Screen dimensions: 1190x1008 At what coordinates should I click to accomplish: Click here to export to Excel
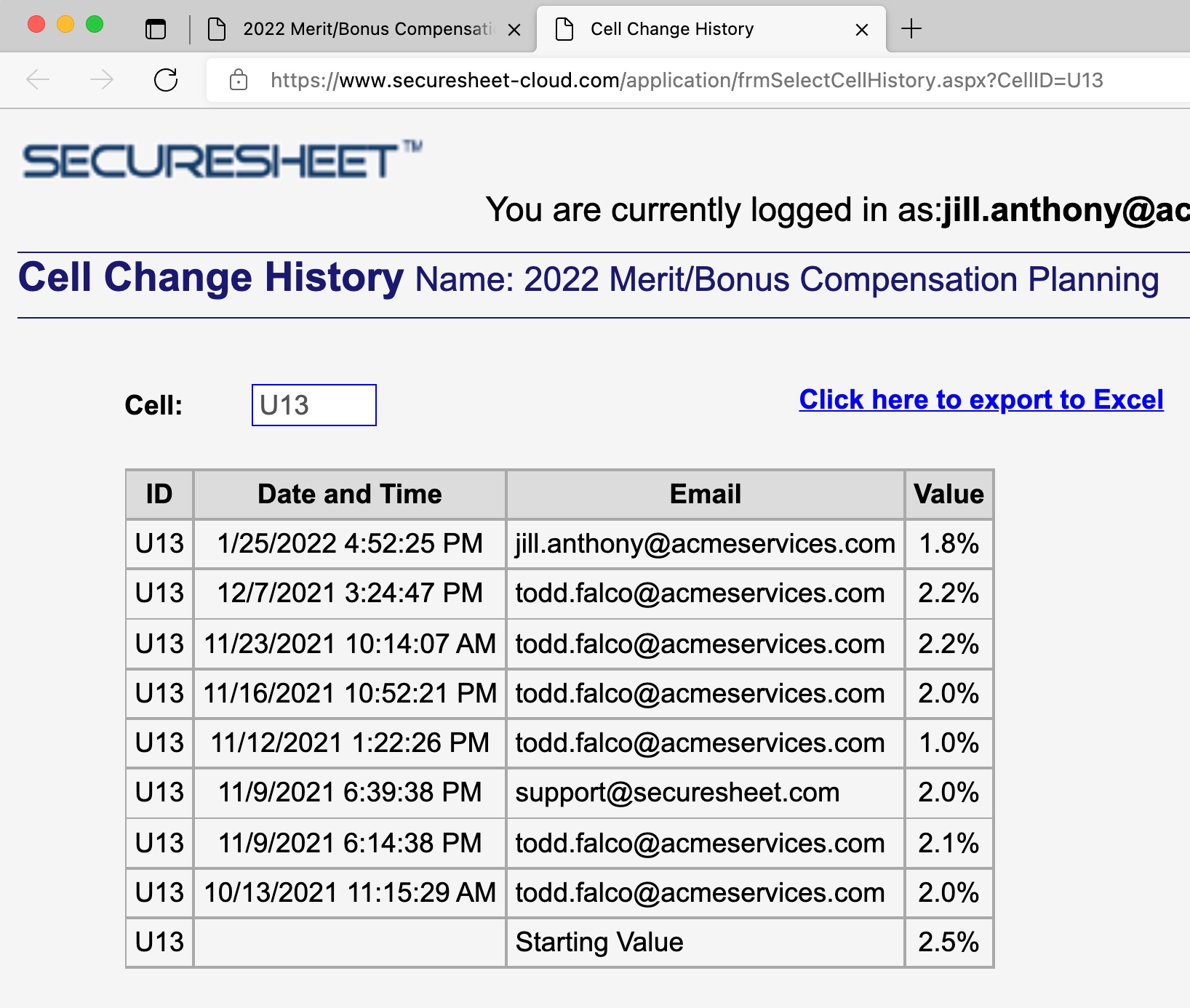pyautogui.click(x=982, y=399)
